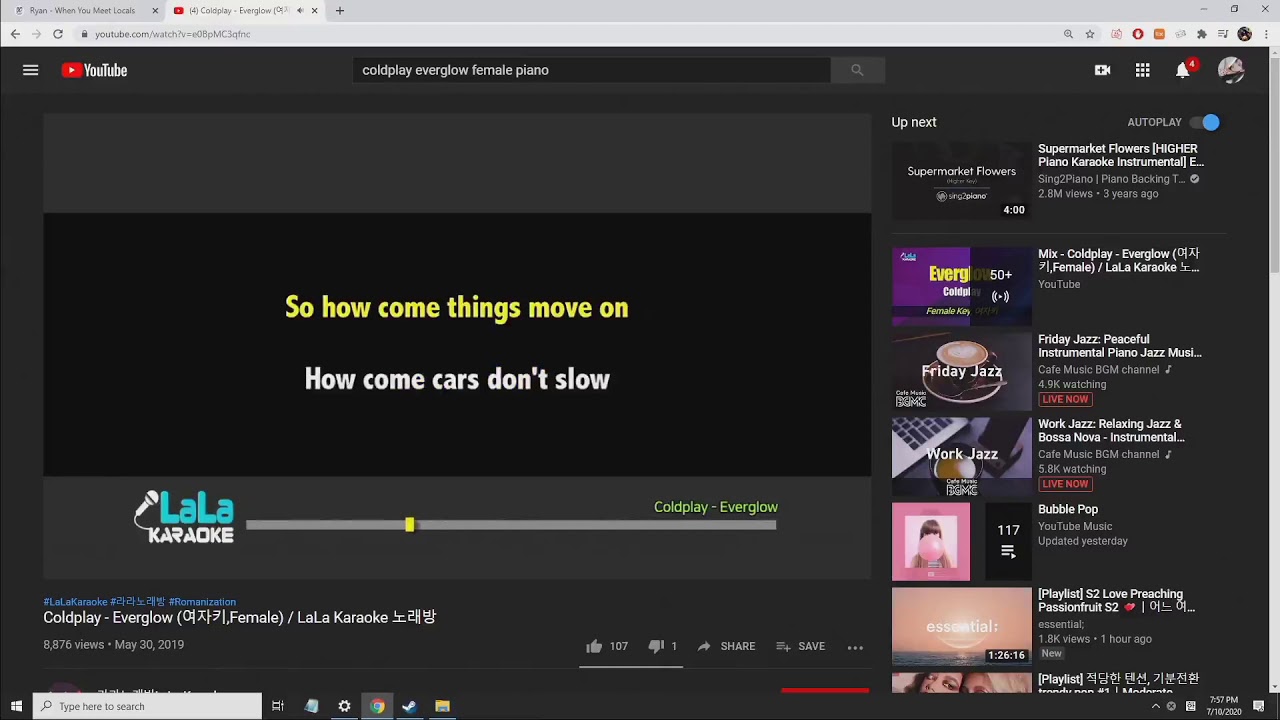Image resolution: width=1280 pixels, height=720 pixels.
Task: Open S2 Love Preaching playlist thumbnail
Action: 961,626
